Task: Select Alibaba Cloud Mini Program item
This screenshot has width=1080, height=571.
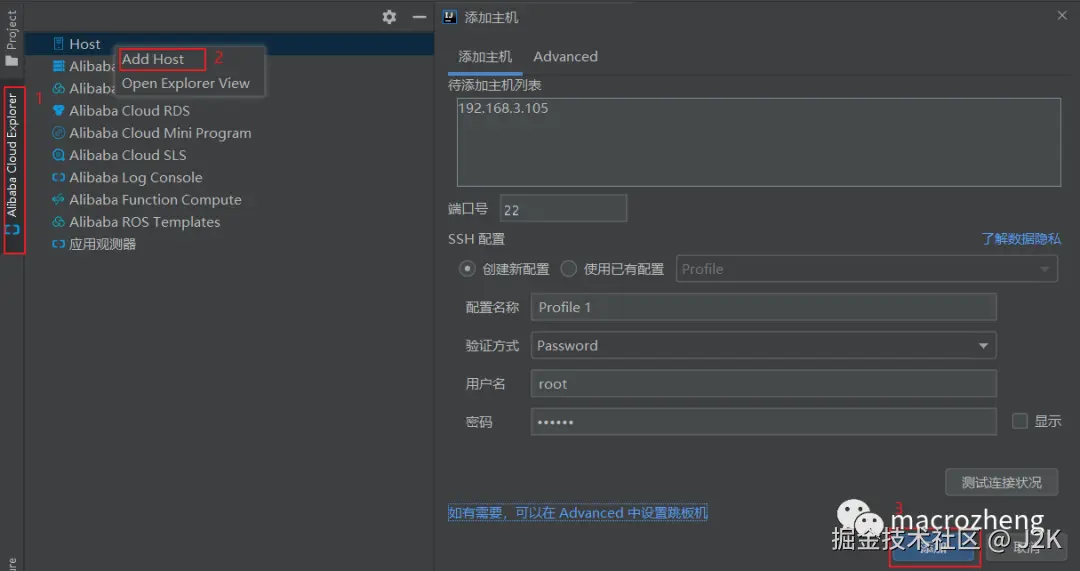Action: pyautogui.click(x=160, y=133)
